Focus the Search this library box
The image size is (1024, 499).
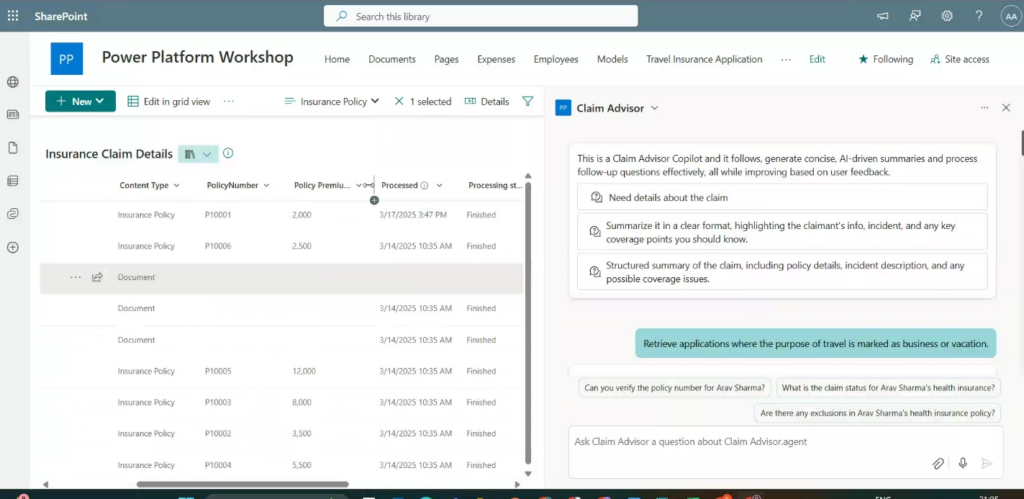click(x=481, y=16)
